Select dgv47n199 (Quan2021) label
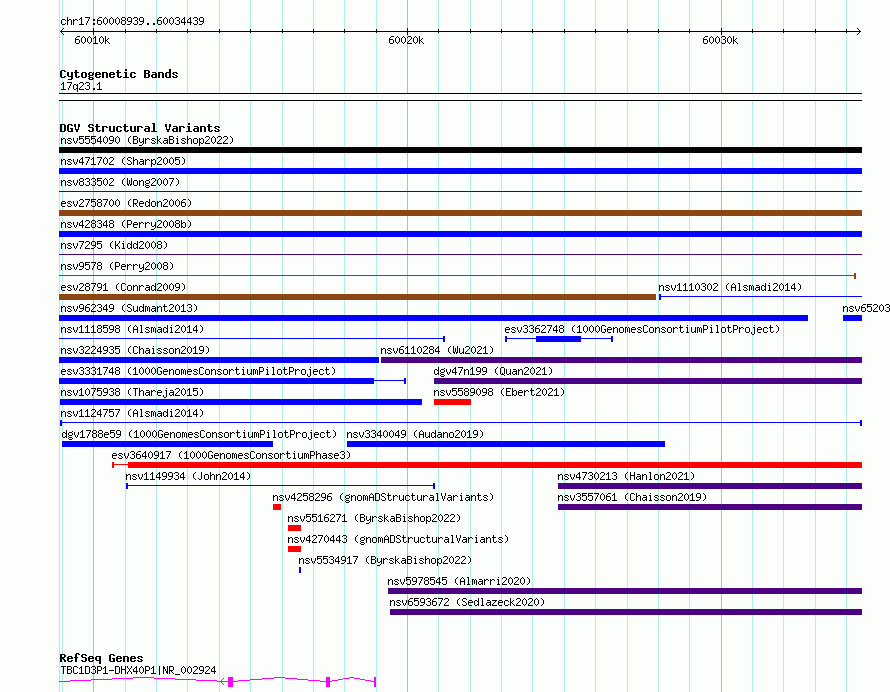This screenshot has width=890, height=692. [x=493, y=371]
